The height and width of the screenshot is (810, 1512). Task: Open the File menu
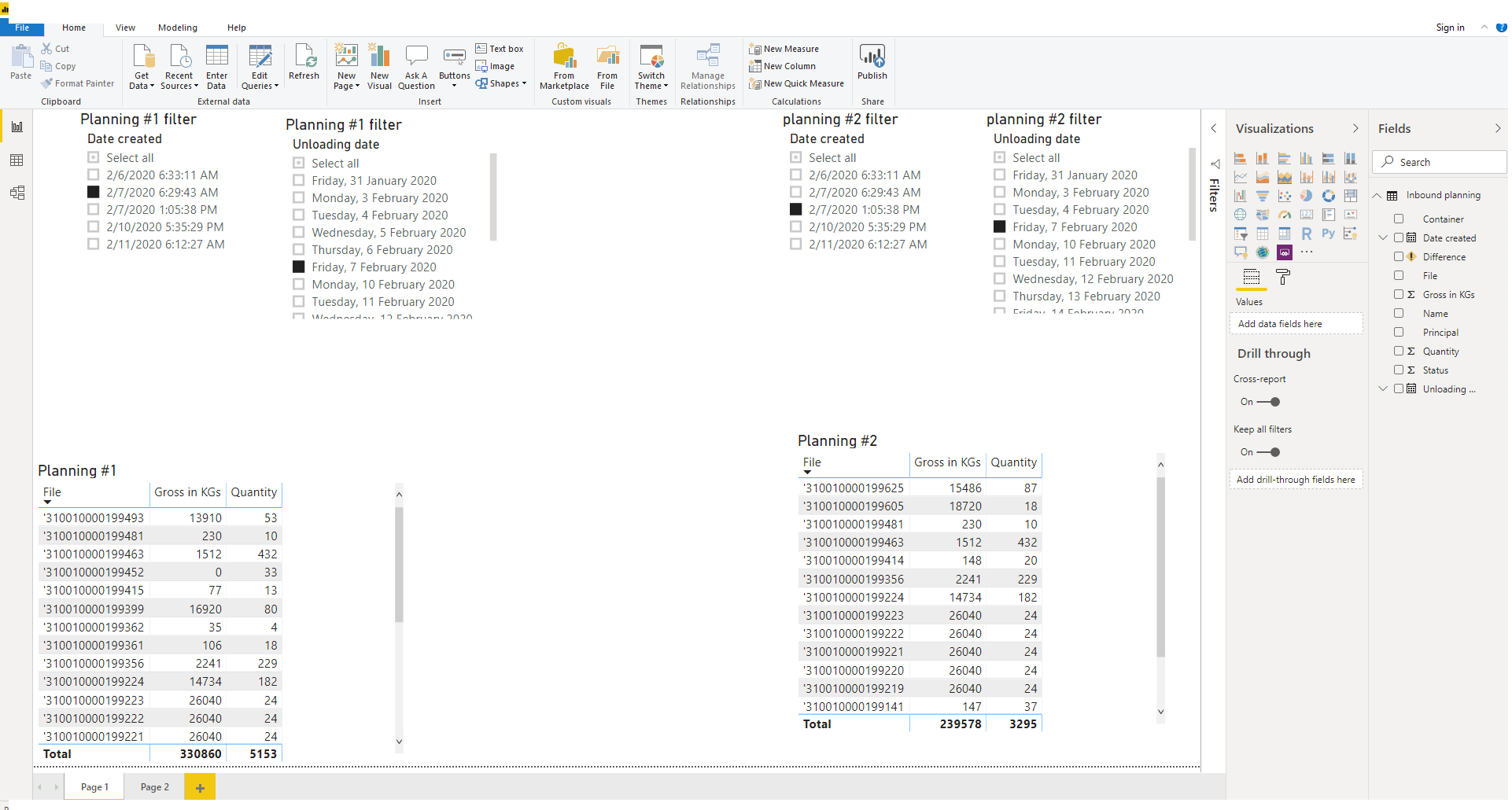[x=22, y=28]
